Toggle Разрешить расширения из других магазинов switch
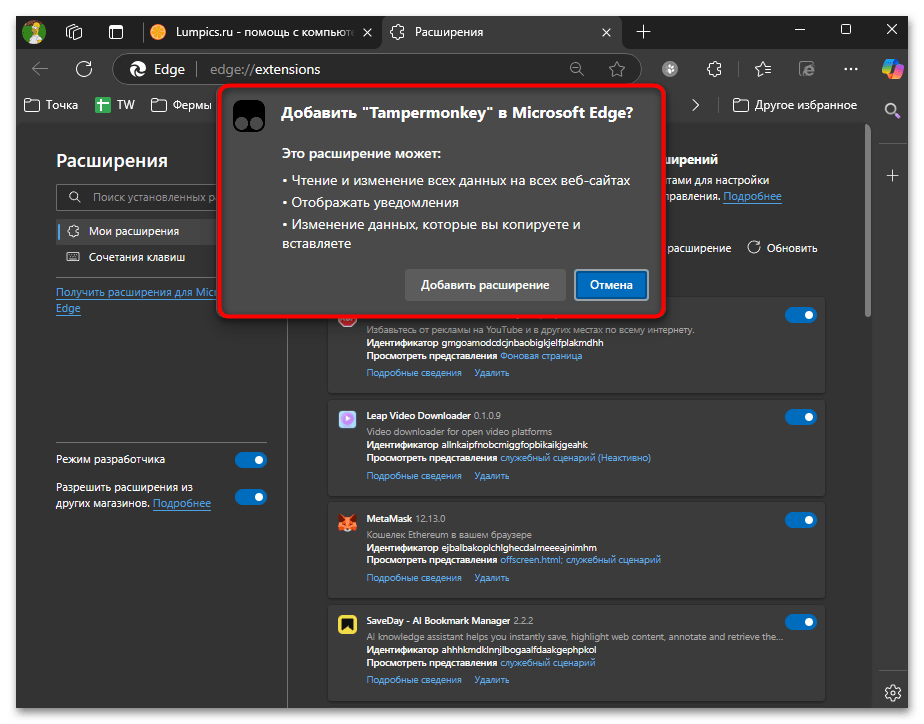924x724 pixels. tap(251, 497)
